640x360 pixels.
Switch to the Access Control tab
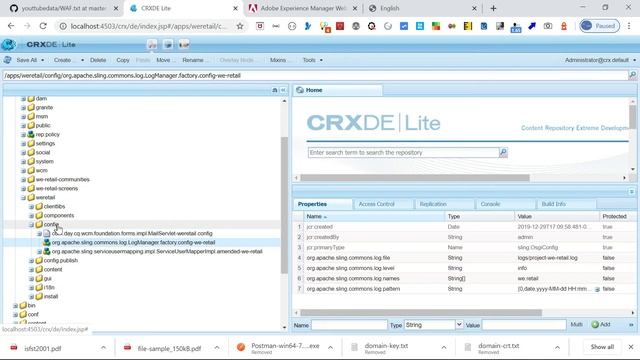coord(376,204)
